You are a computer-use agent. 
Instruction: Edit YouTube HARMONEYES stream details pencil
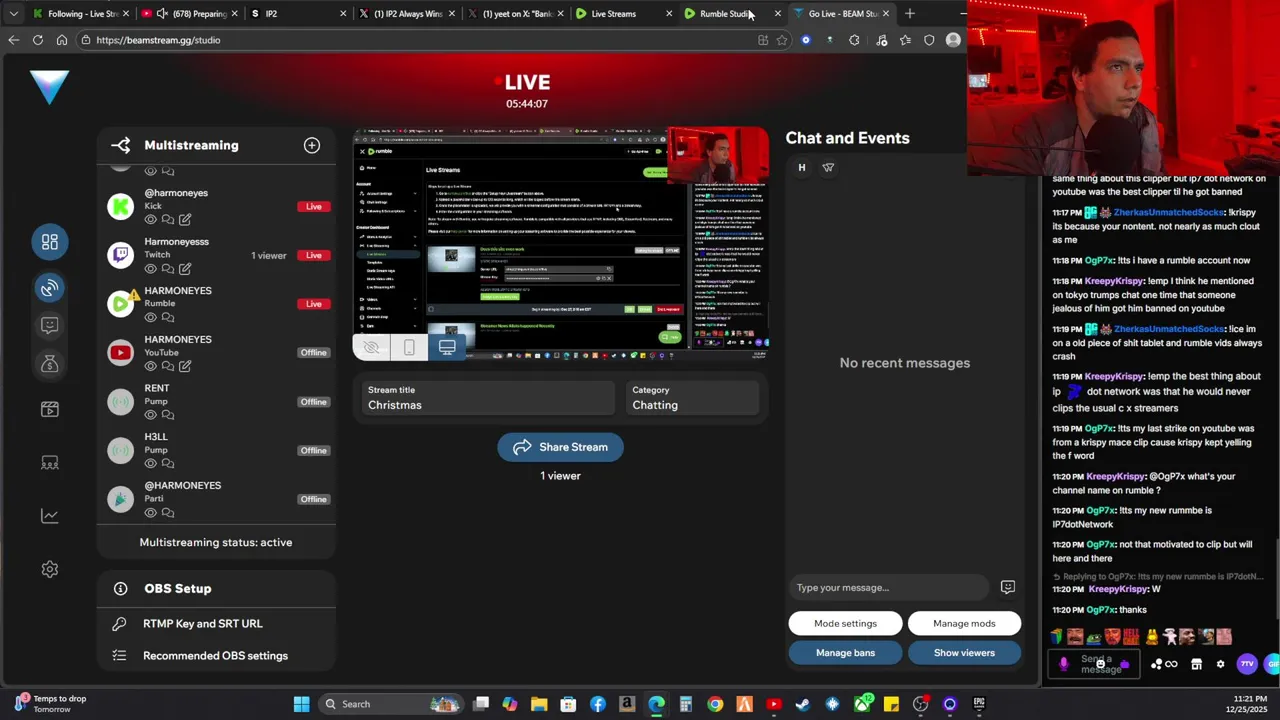coord(185,366)
